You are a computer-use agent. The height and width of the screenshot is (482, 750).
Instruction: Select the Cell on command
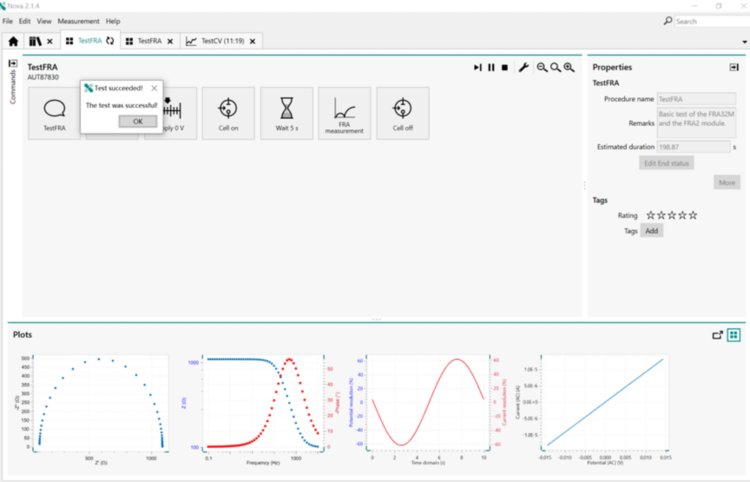click(x=228, y=112)
